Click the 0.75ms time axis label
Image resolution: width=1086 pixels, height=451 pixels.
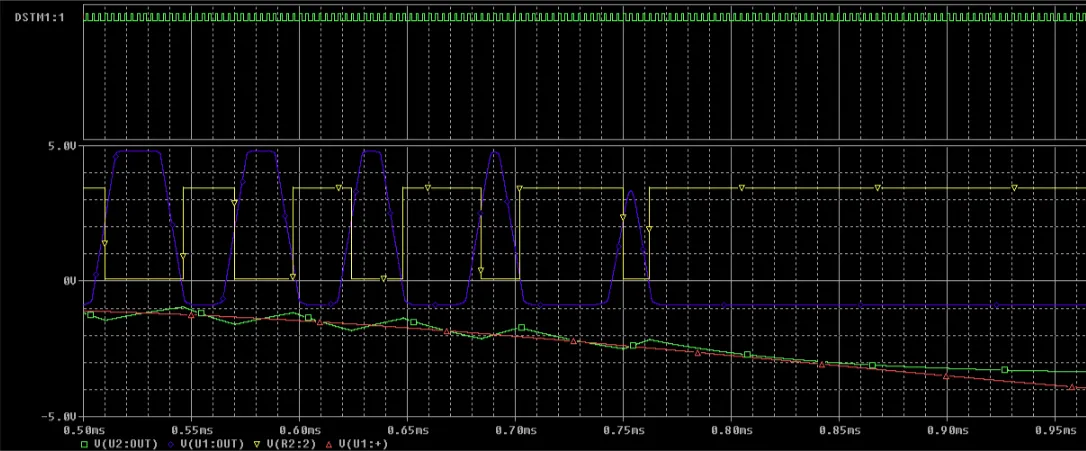[623, 428]
